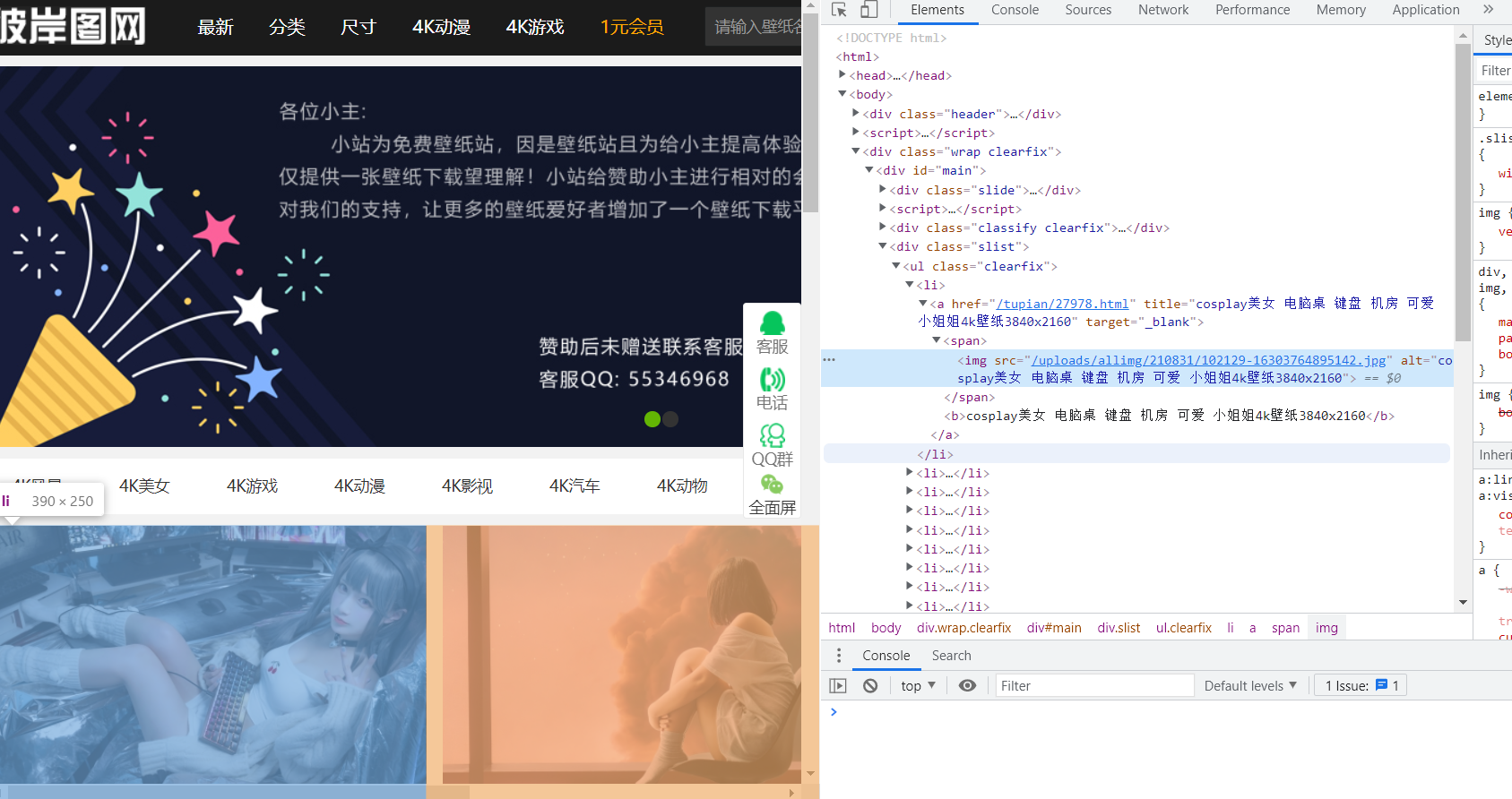
Task: Open the 1元会员 membership link
Action: pos(632,27)
